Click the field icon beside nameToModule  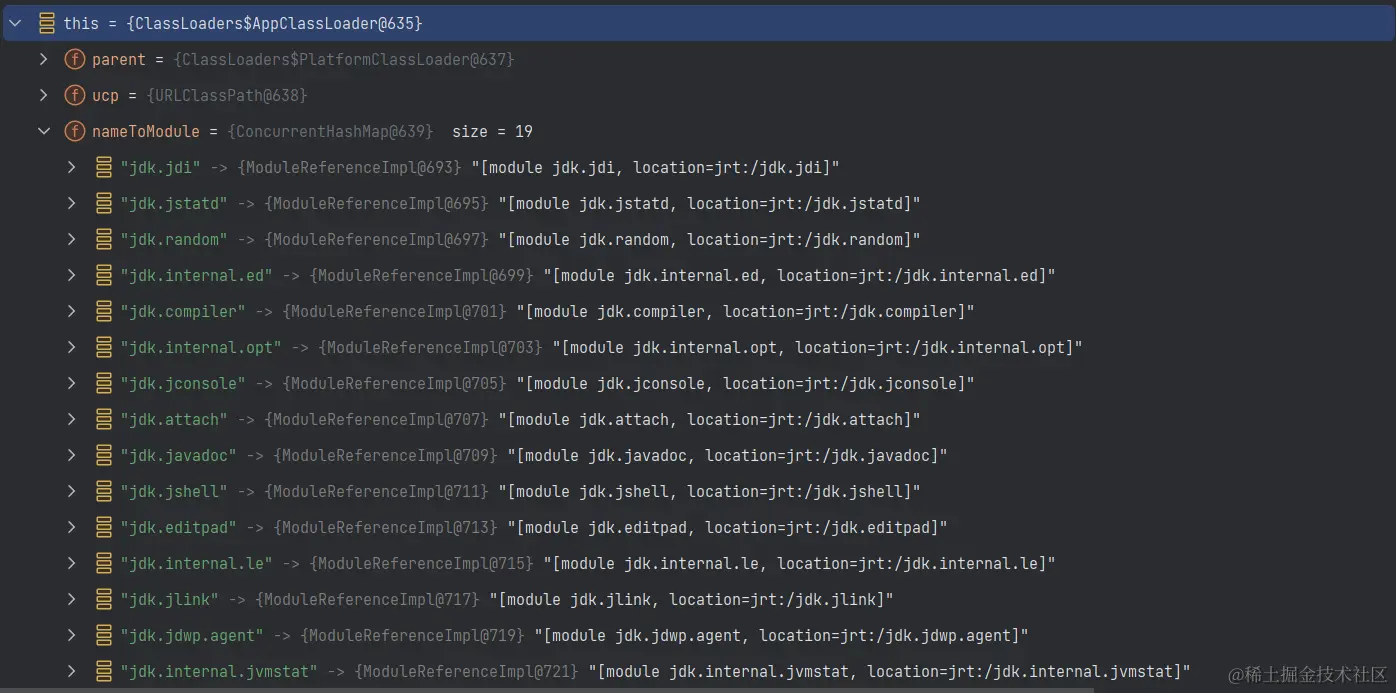point(74,131)
